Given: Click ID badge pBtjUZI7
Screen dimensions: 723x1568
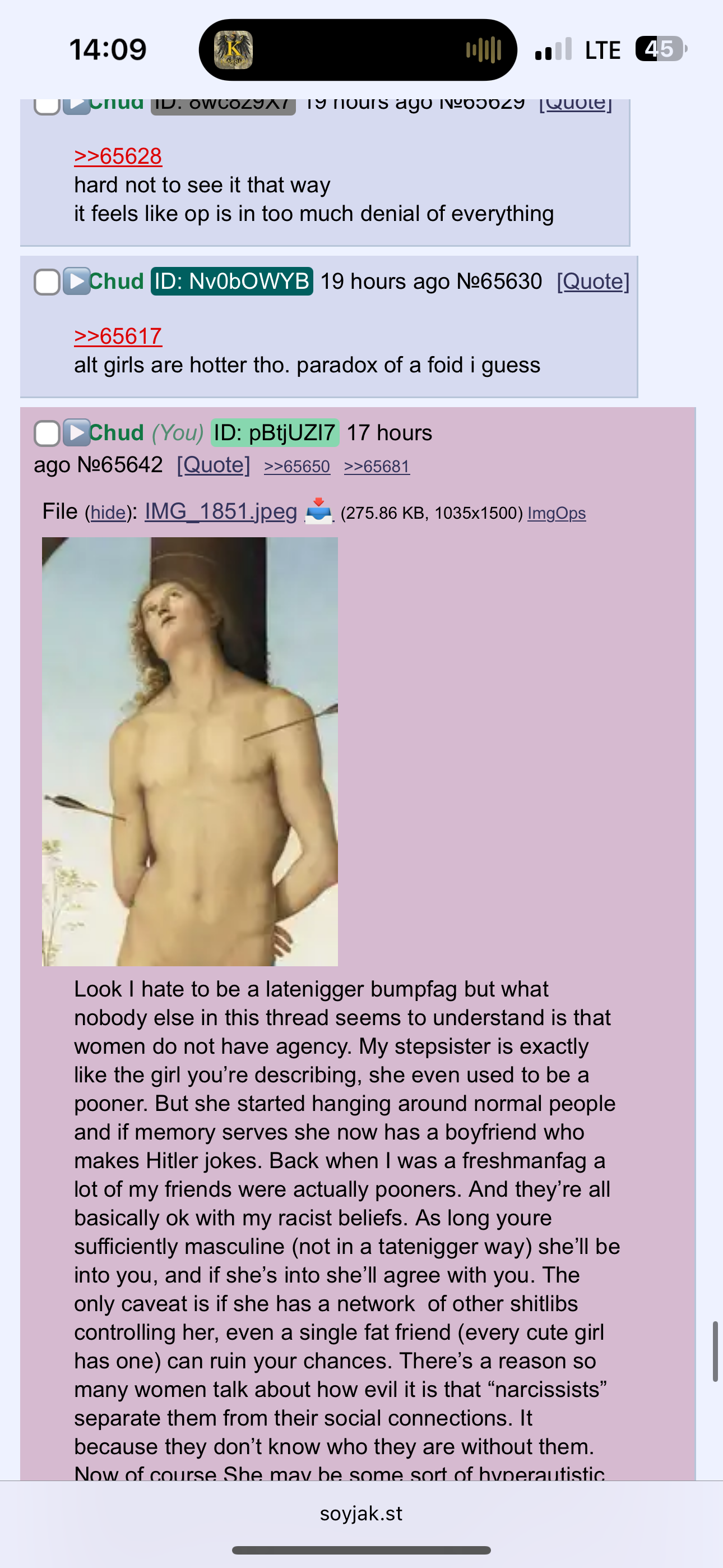Looking at the screenshot, I should [x=275, y=433].
